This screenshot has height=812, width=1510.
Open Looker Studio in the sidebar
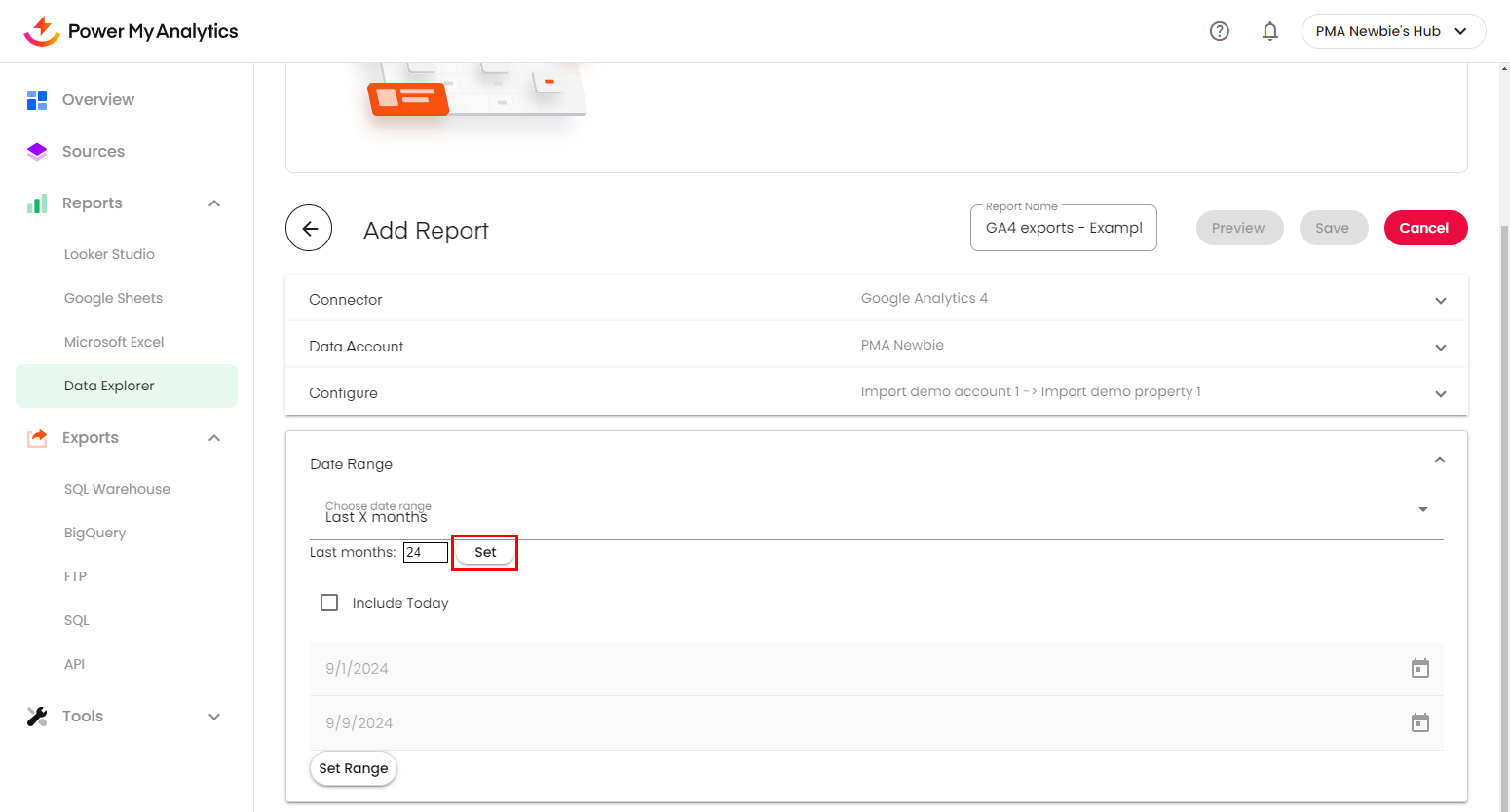click(109, 254)
